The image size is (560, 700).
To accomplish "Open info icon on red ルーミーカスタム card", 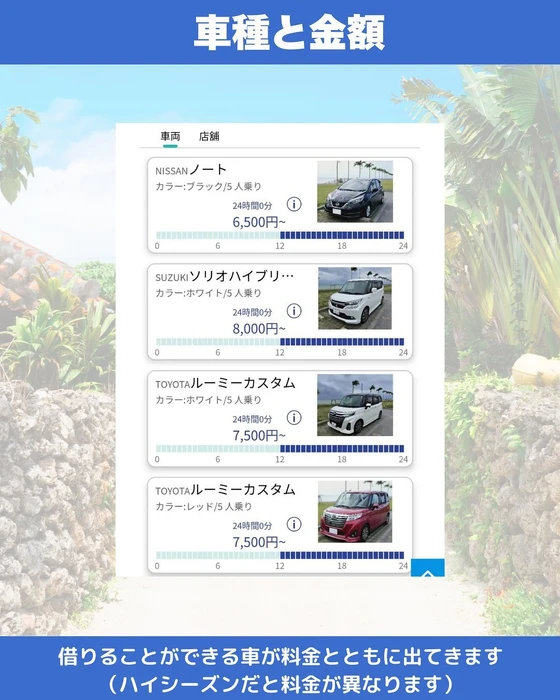I will [294, 524].
